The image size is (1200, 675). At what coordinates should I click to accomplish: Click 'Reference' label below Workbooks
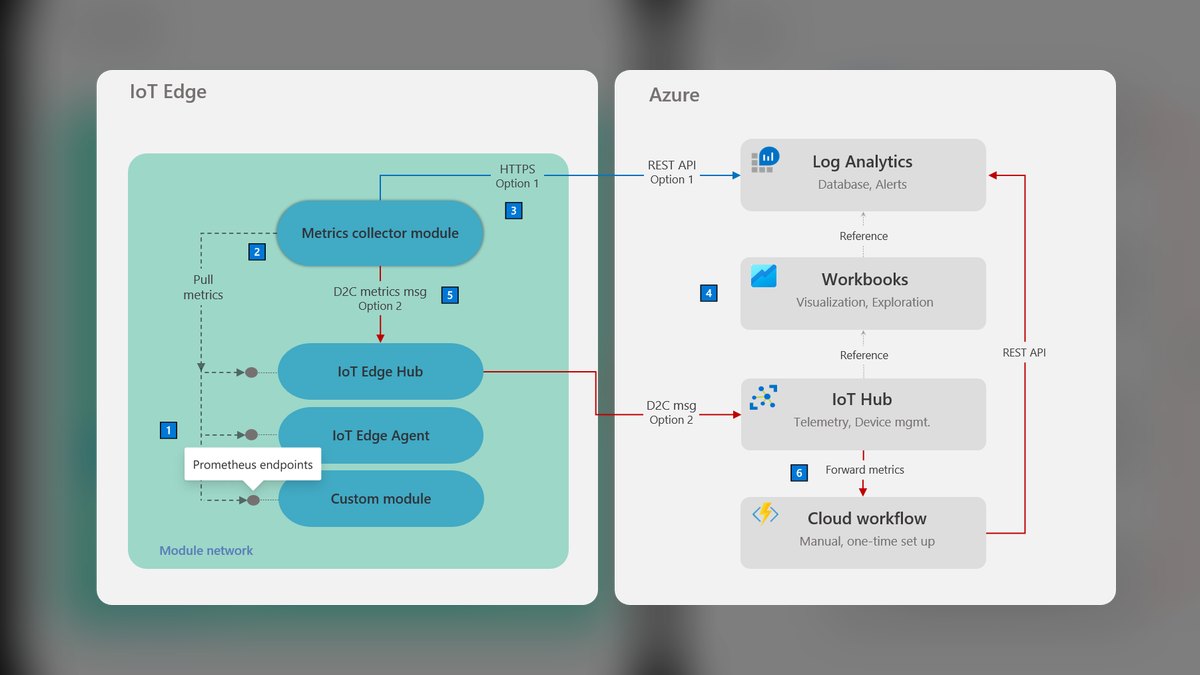[864, 355]
